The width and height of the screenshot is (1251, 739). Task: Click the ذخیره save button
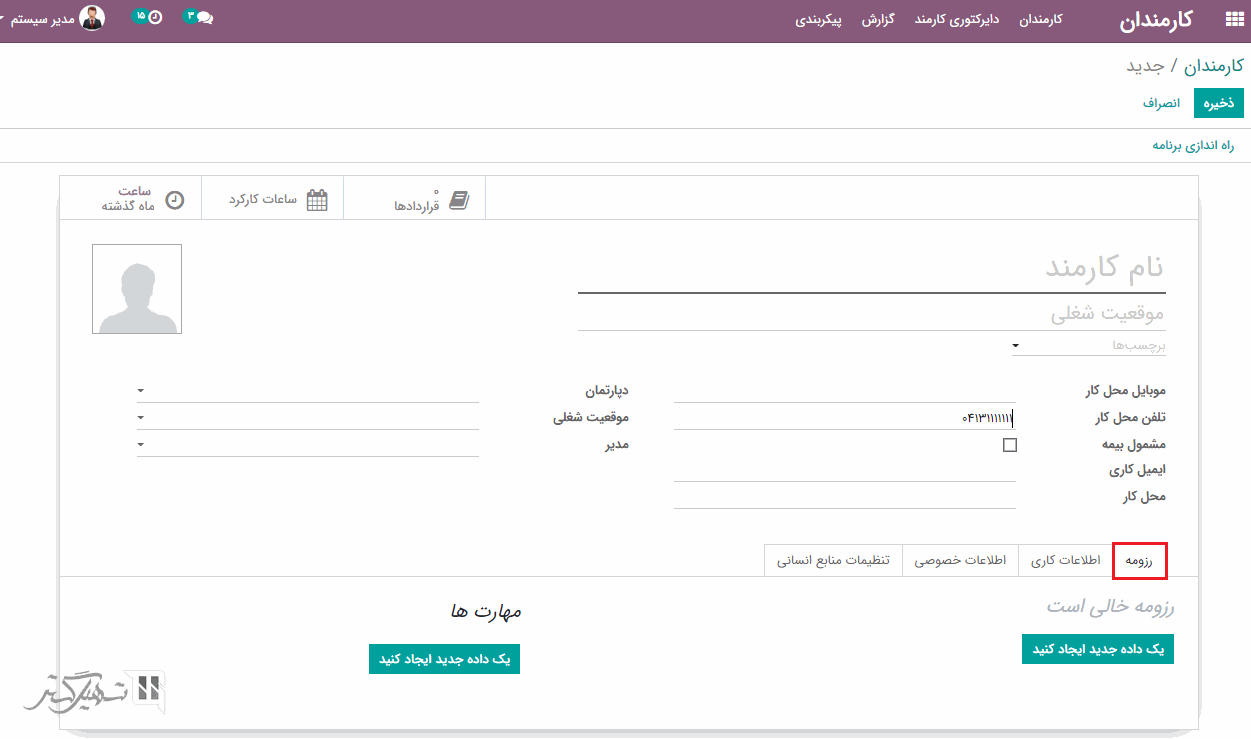1218,103
